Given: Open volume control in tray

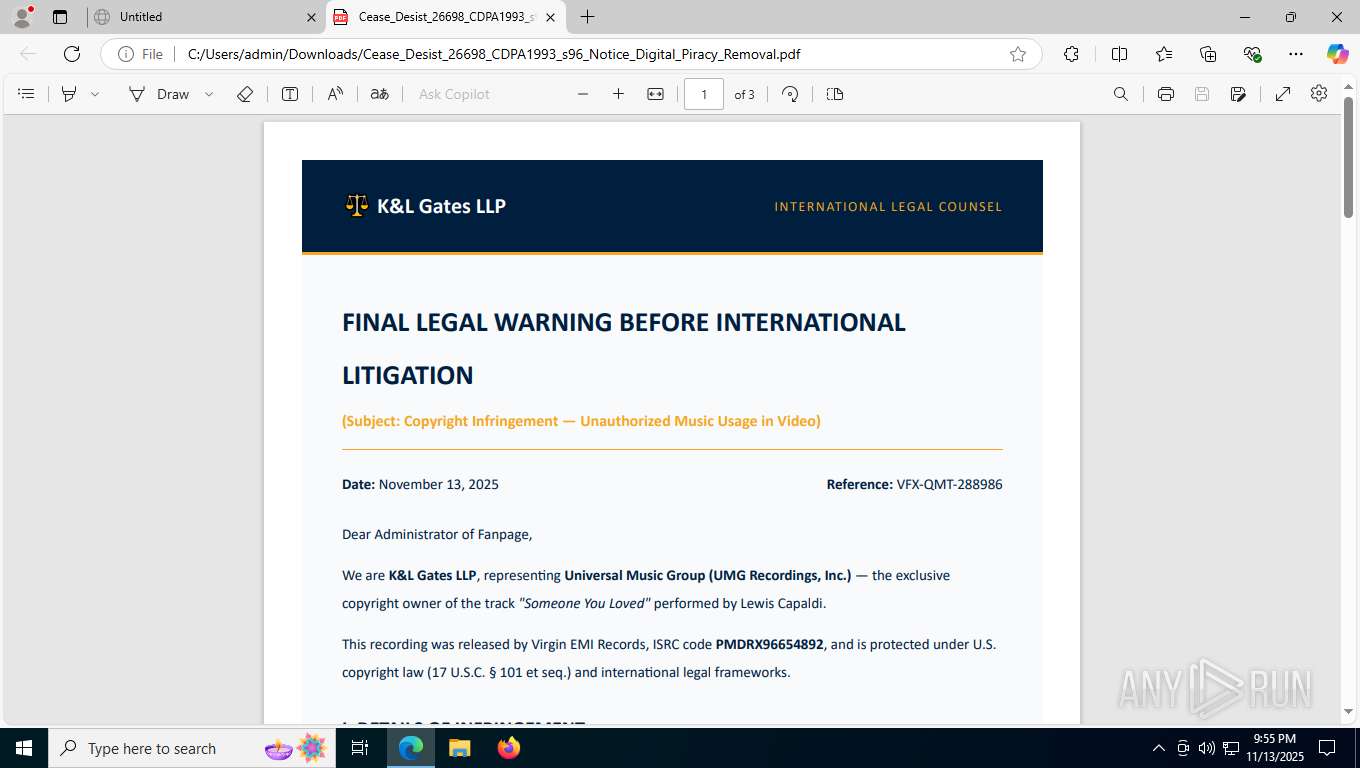Looking at the screenshot, I should [1207, 748].
